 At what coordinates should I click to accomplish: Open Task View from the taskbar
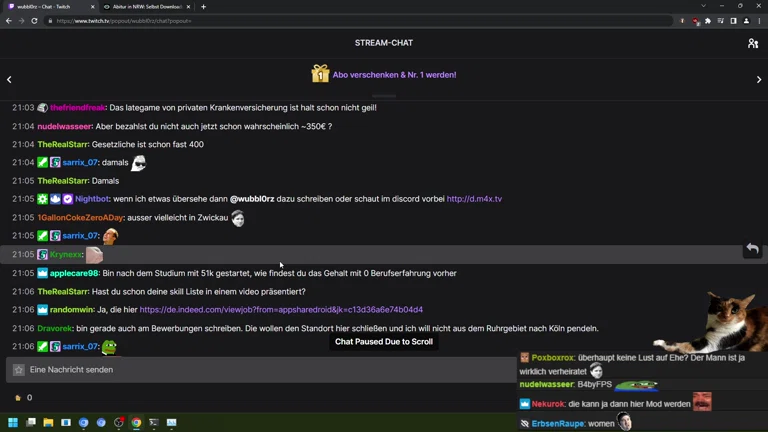(x=31, y=422)
